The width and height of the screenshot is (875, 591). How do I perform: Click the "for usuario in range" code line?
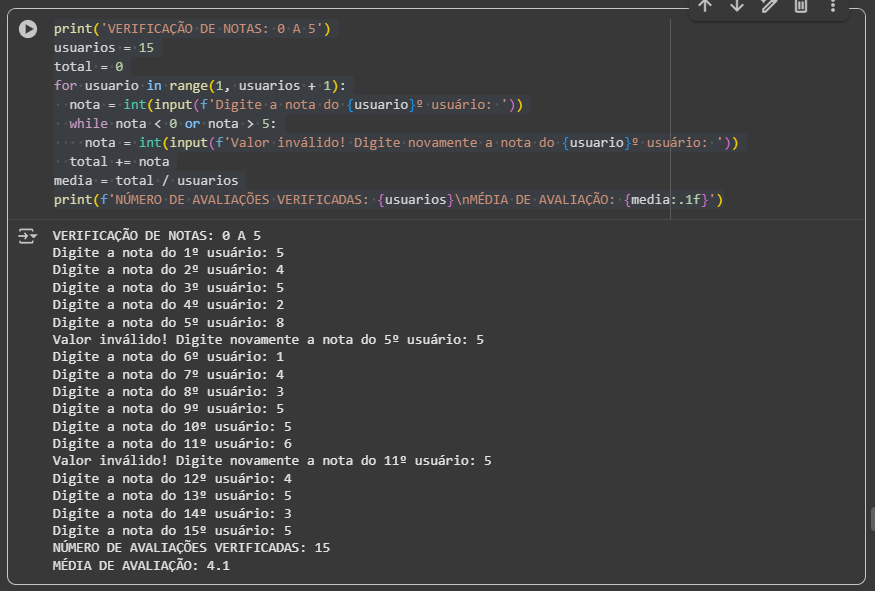pyautogui.click(x=200, y=85)
